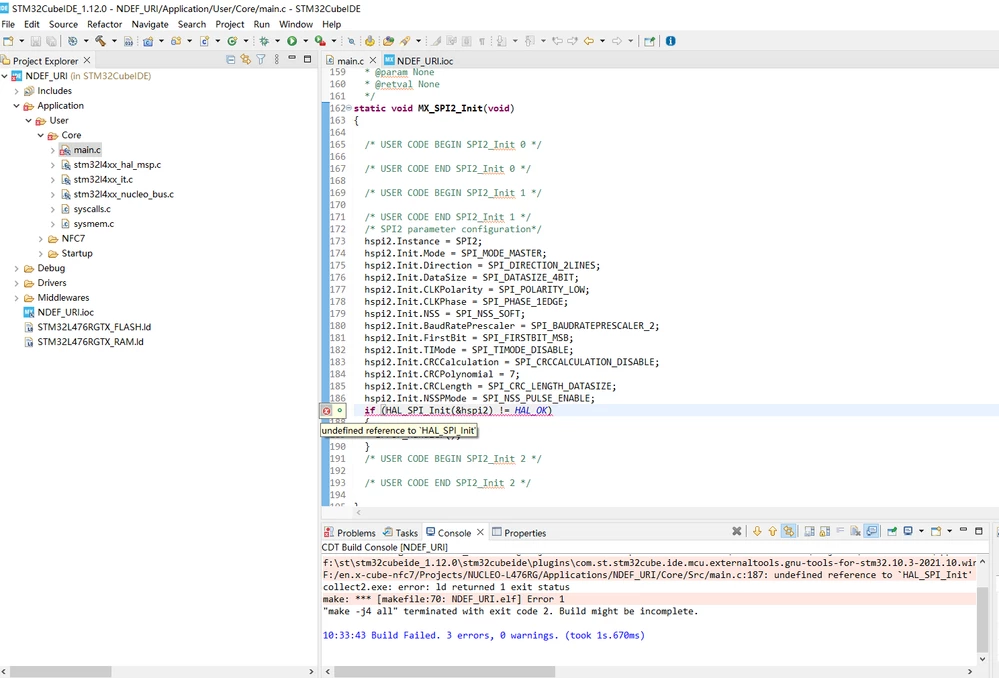999x678 pixels.
Task: Click the error marker beside line 187
Action: point(326,411)
